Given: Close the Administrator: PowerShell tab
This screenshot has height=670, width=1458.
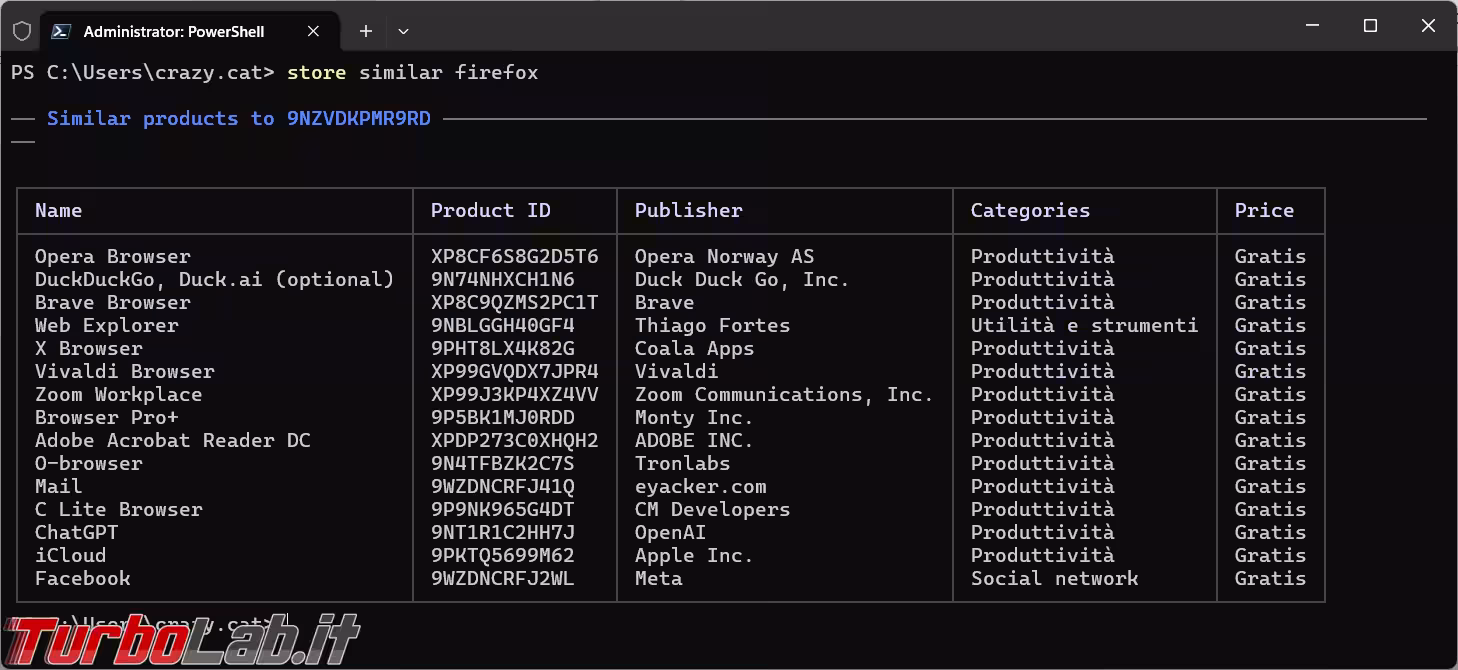Looking at the screenshot, I should (313, 31).
